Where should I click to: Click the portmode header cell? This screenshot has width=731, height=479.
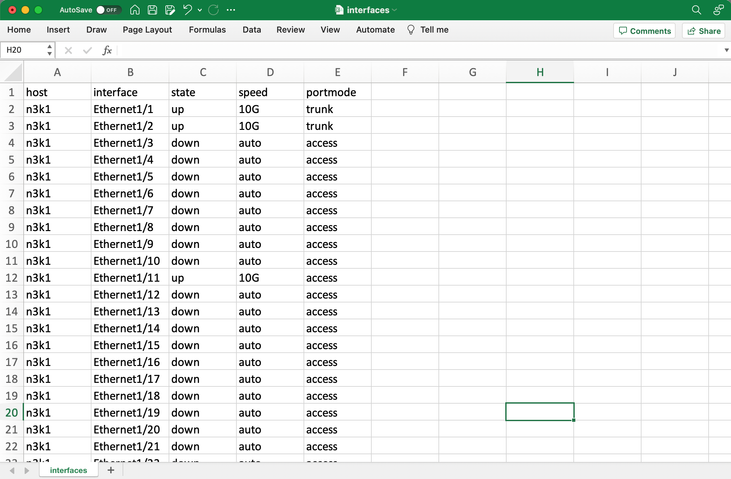(338, 92)
